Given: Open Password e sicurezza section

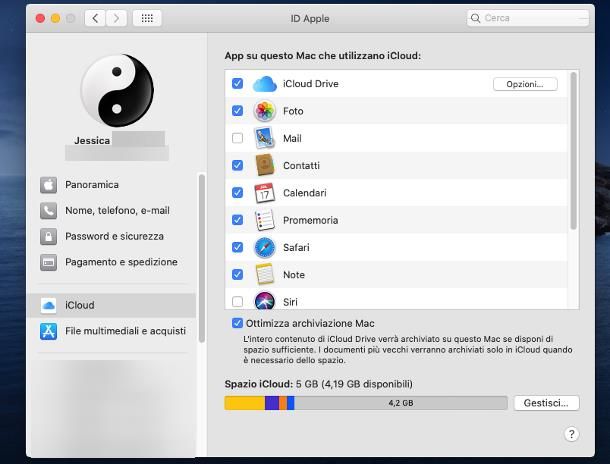Looking at the screenshot, I should [111, 236].
